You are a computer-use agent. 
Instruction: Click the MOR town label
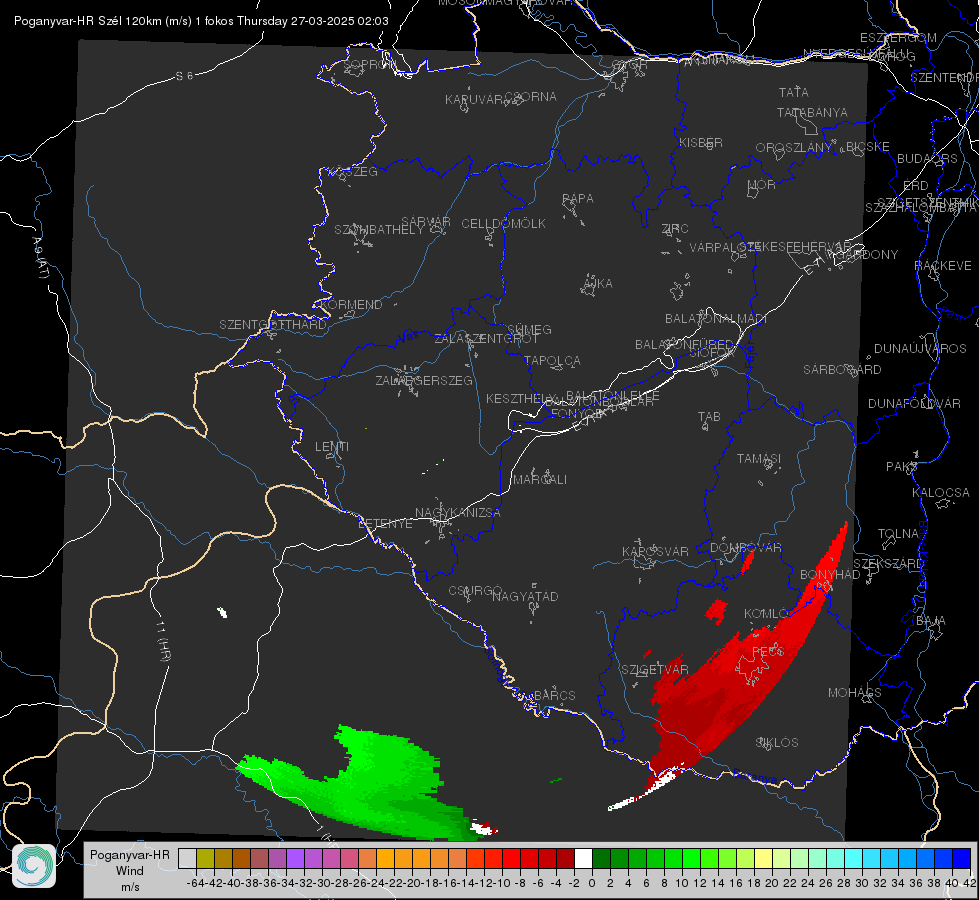tap(761, 184)
